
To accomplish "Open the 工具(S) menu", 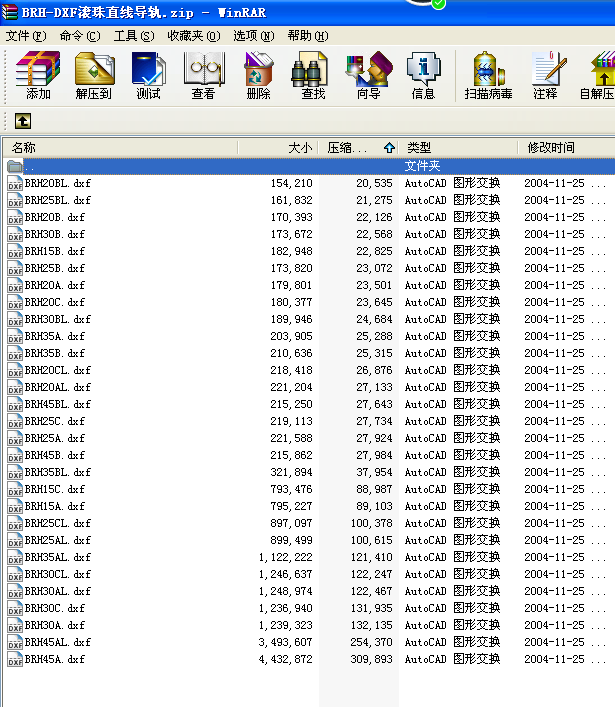I will pos(134,36).
